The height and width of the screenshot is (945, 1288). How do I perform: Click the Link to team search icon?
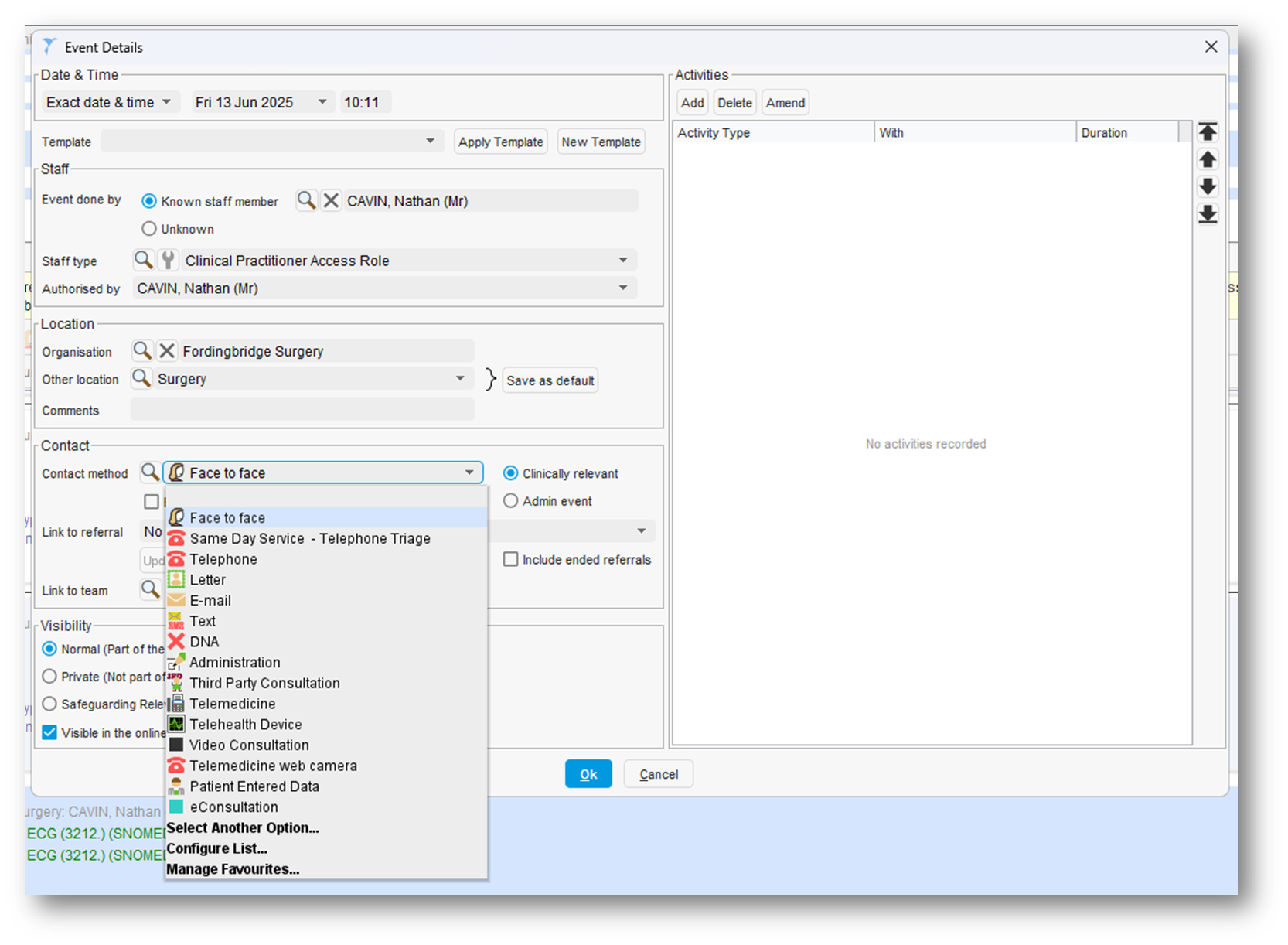(150, 590)
